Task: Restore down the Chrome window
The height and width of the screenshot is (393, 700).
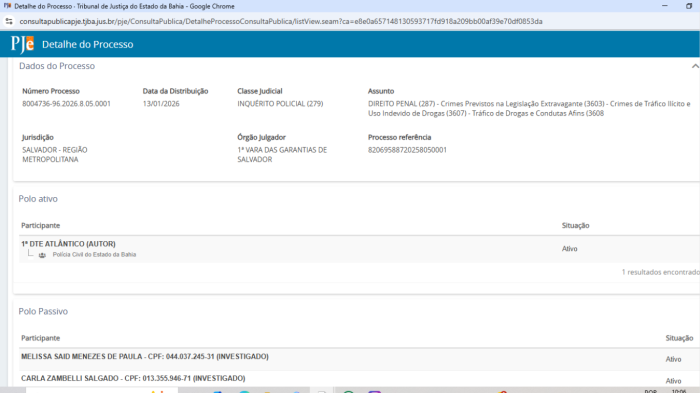Action: tap(689, 6)
